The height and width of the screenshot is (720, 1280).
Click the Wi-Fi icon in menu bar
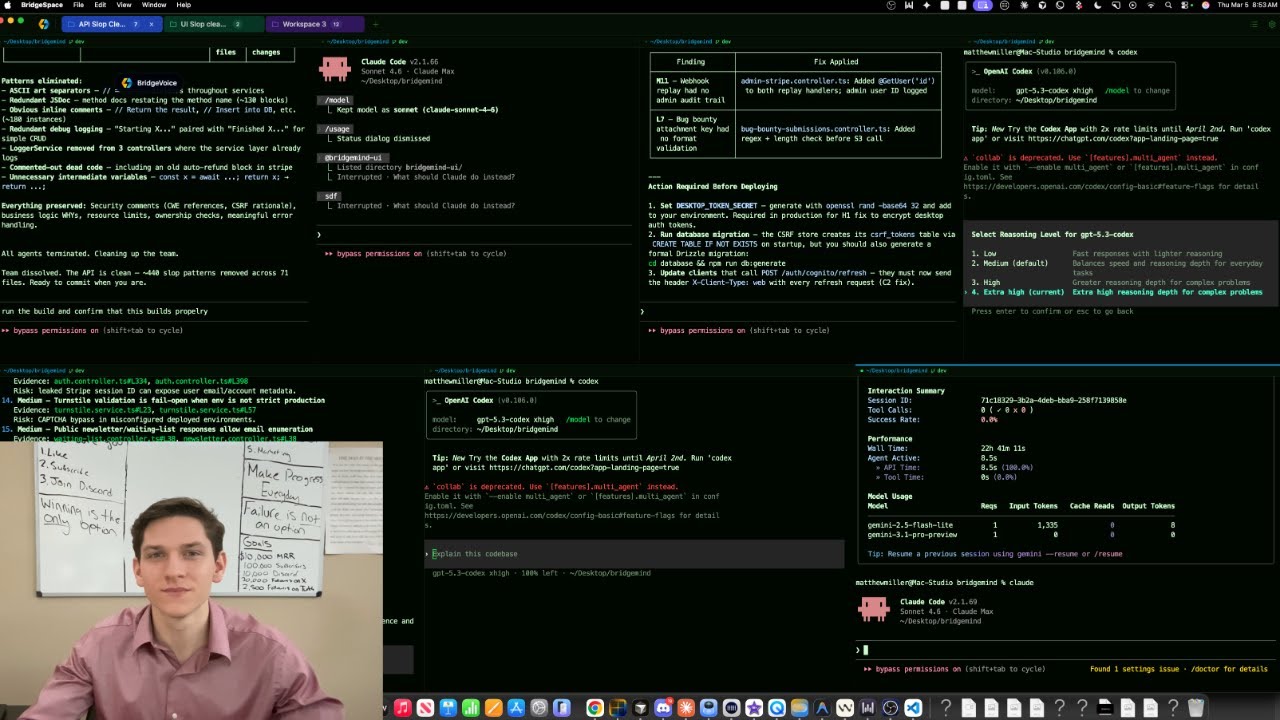pos(1151,5)
